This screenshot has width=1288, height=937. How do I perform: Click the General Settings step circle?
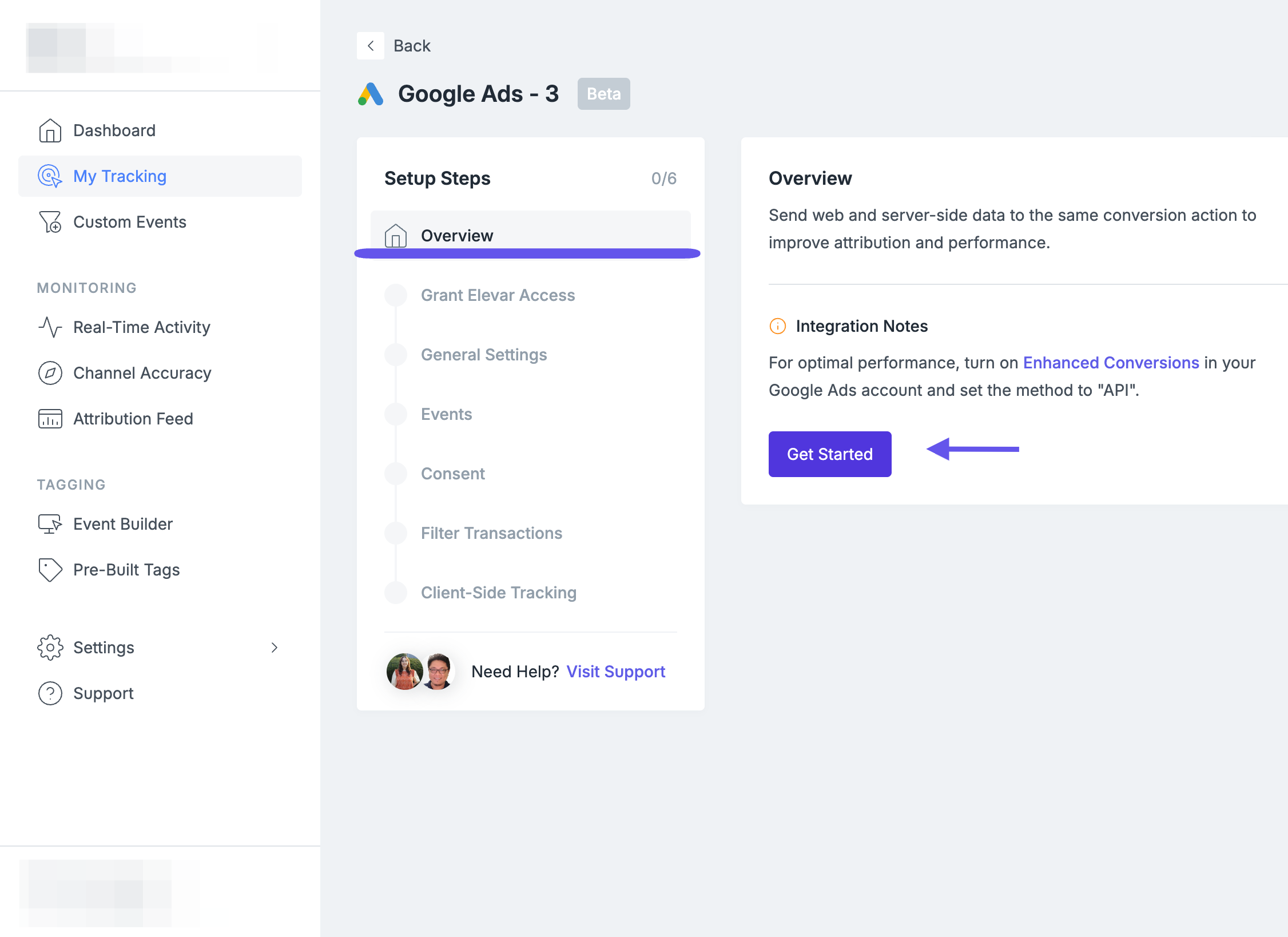pyautogui.click(x=396, y=355)
